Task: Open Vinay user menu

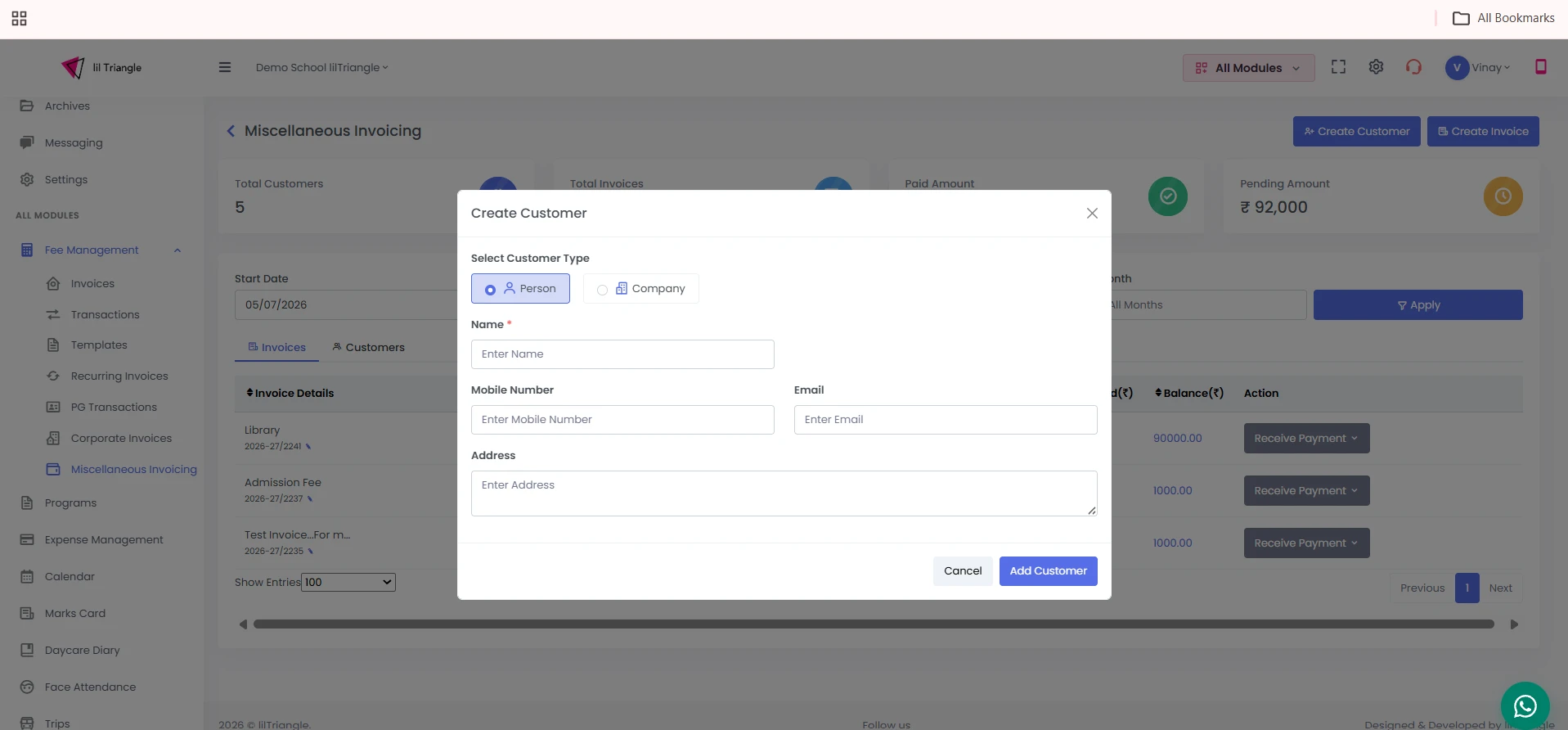Action: [1490, 68]
